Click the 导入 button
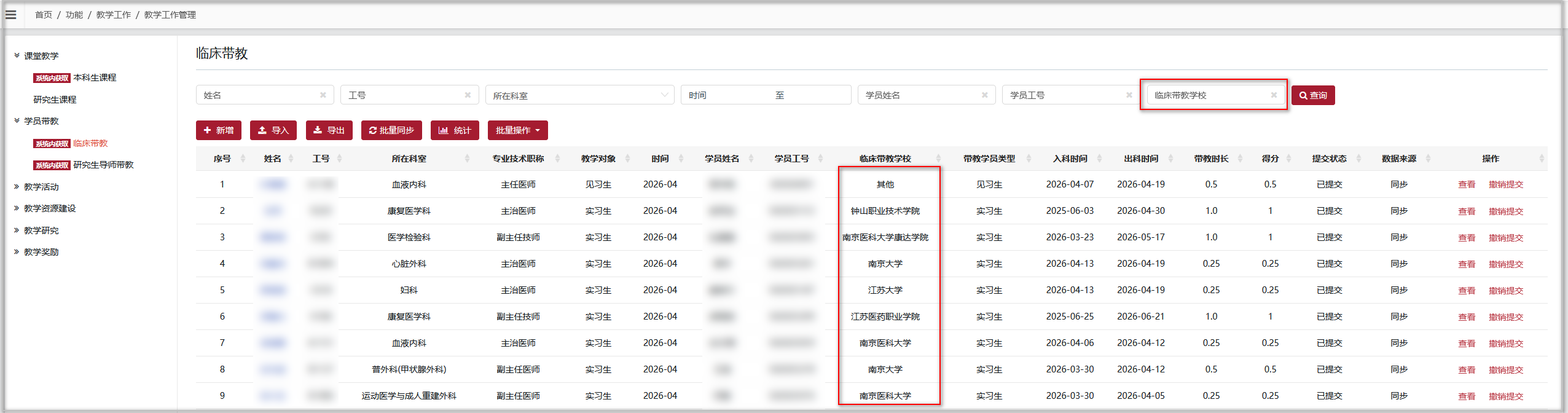The image size is (1568, 413). coord(273,130)
